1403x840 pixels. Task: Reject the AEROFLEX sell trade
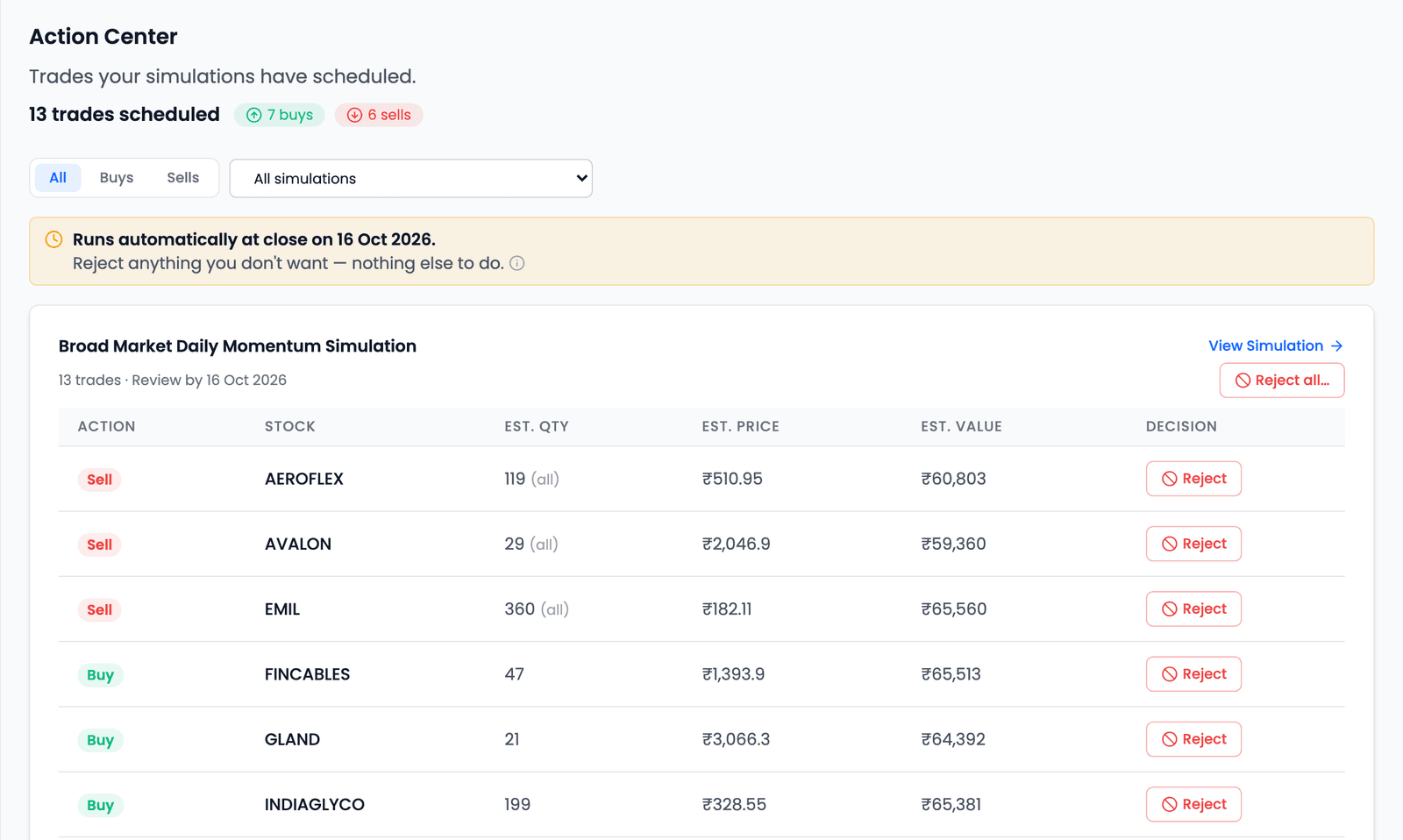1193,479
